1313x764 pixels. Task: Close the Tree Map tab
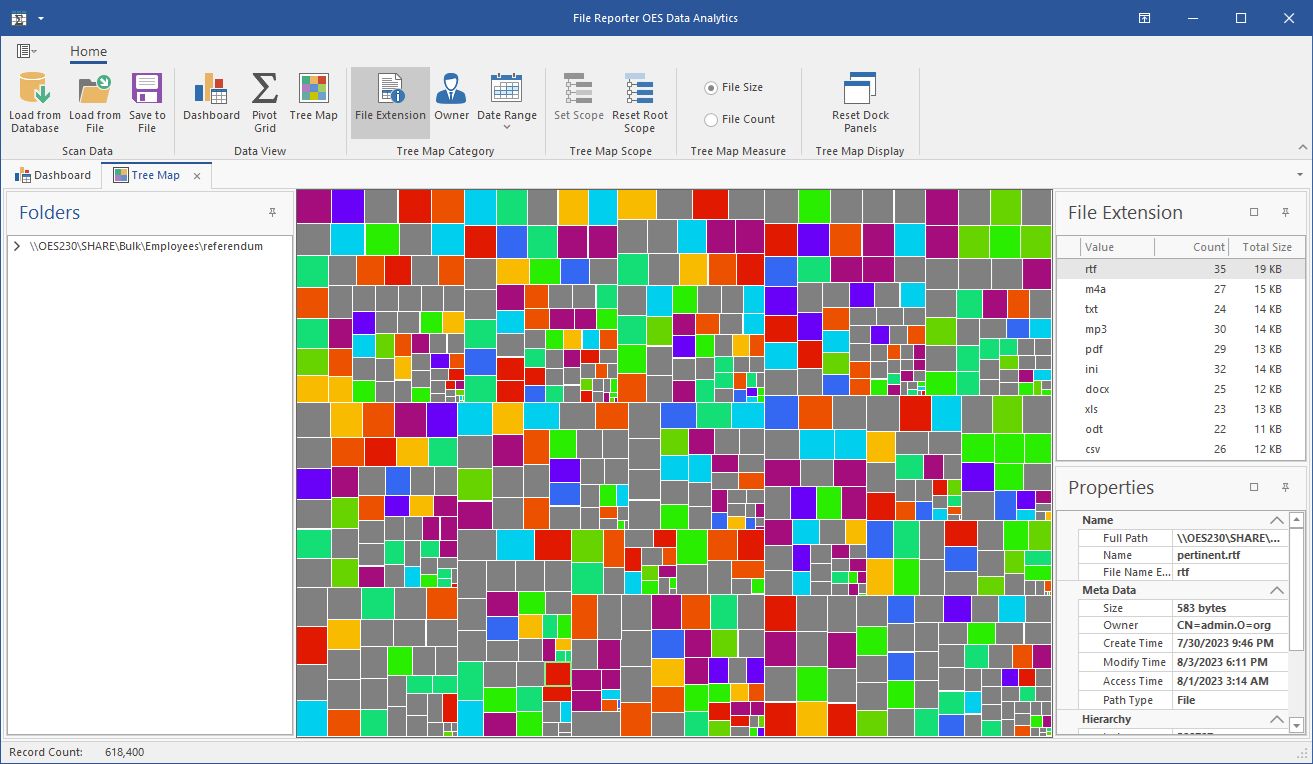198,176
